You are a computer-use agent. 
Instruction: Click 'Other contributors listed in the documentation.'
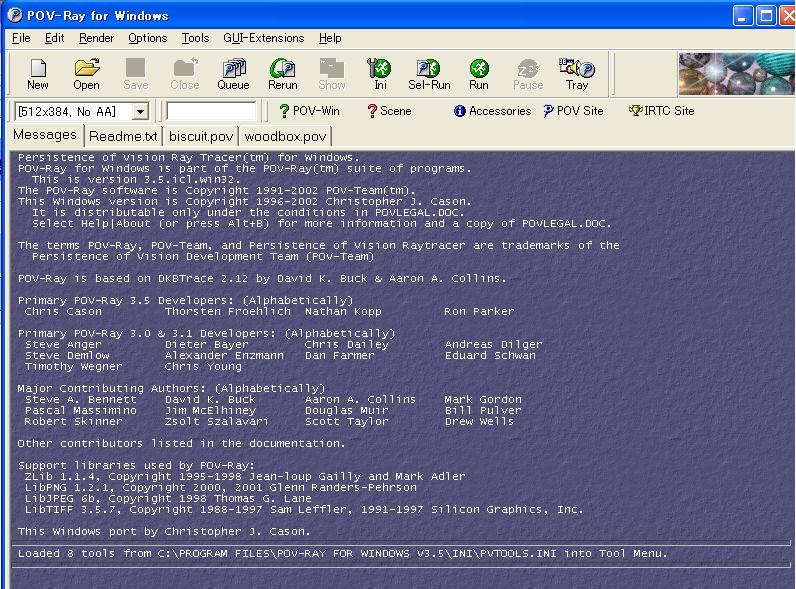(x=181, y=443)
